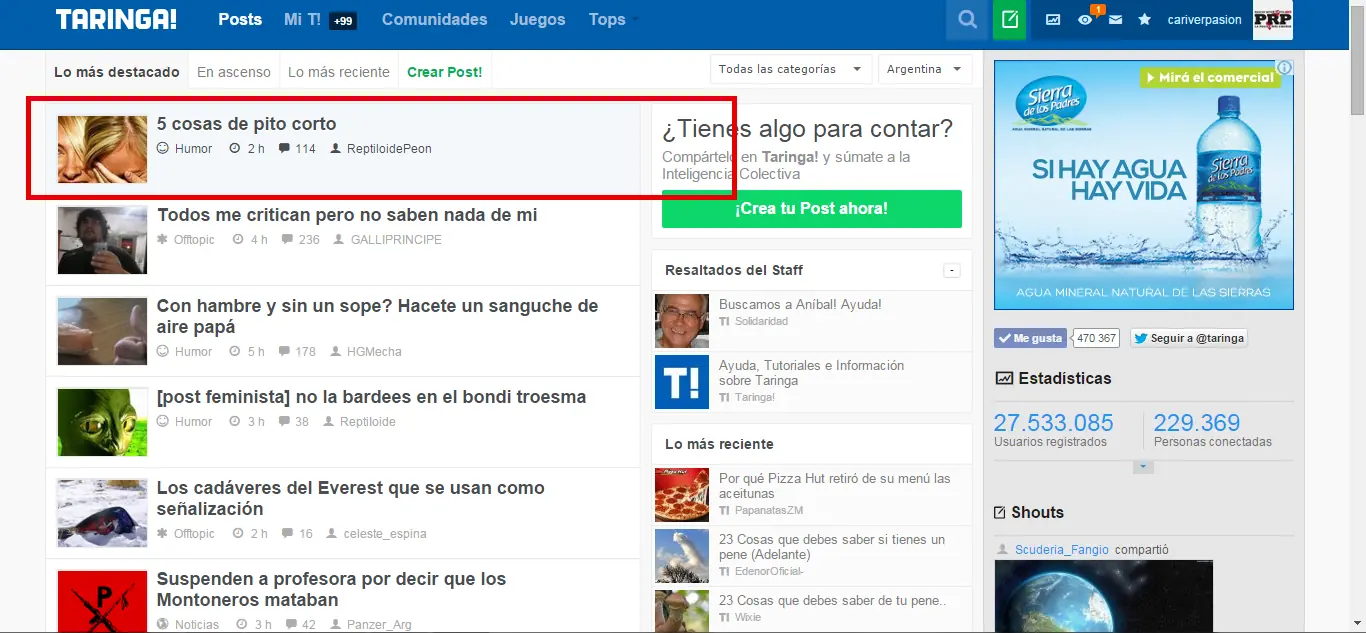Click the clock icon beside '4 h'
1366x633 pixels.
point(238,240)
